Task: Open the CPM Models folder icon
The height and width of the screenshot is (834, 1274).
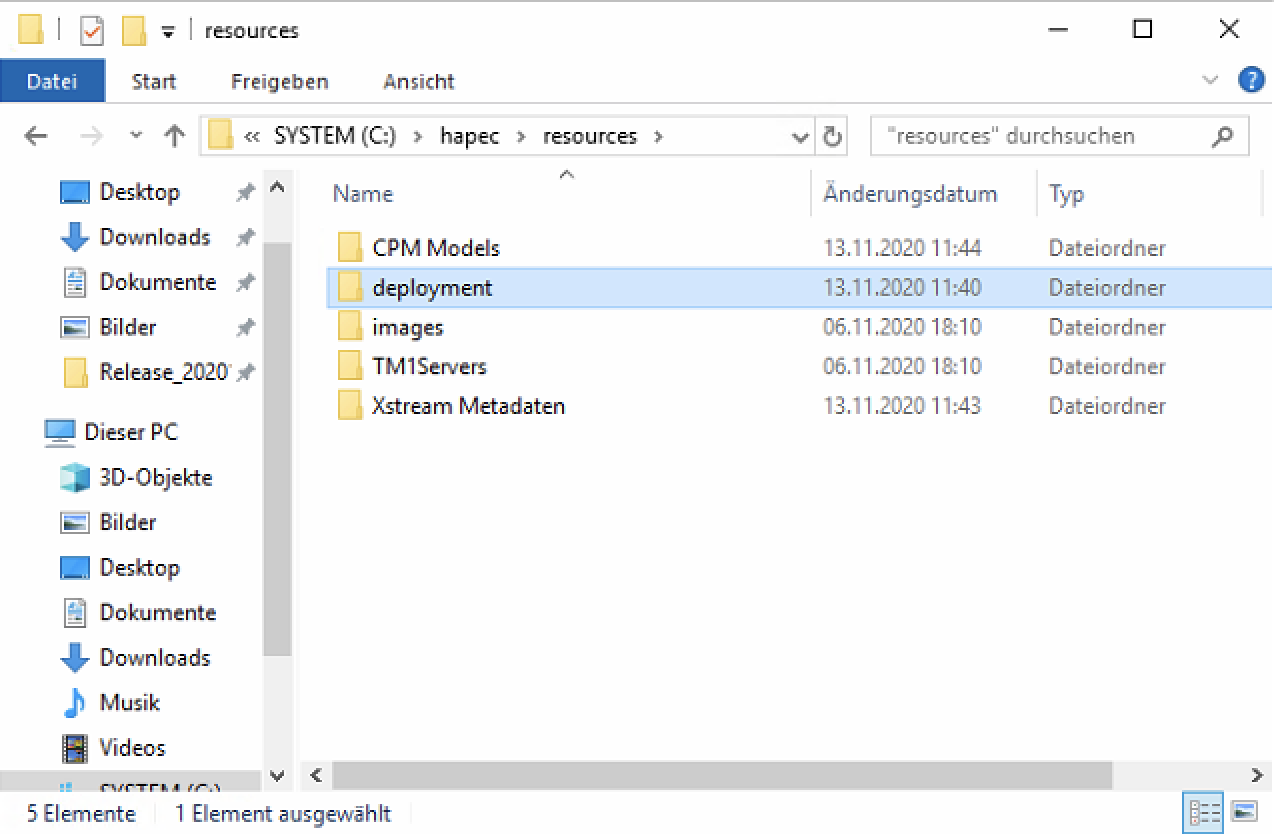Action: pyautogui.click(x=350, y=248)
